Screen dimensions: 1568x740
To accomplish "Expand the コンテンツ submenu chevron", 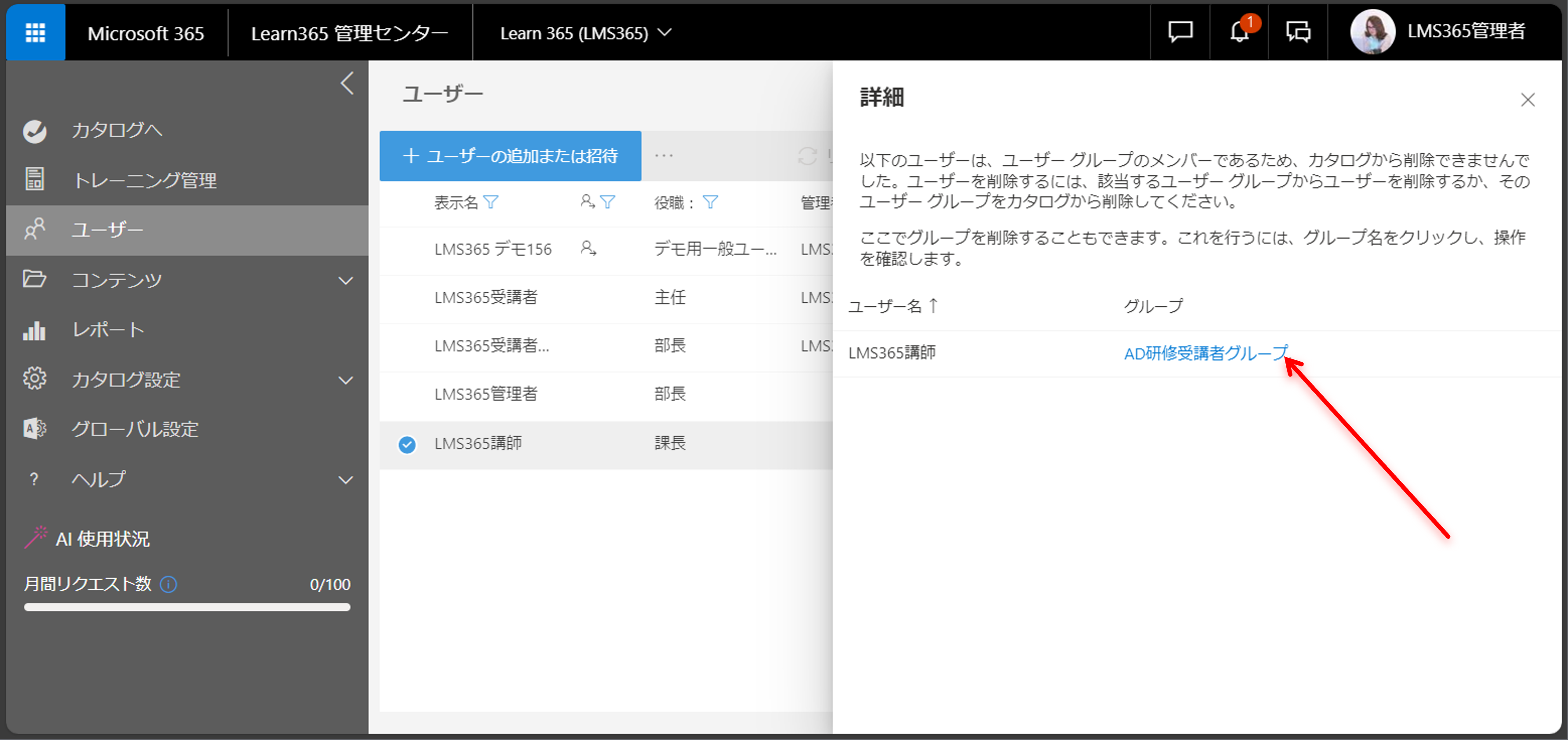I will pos(346,280).
